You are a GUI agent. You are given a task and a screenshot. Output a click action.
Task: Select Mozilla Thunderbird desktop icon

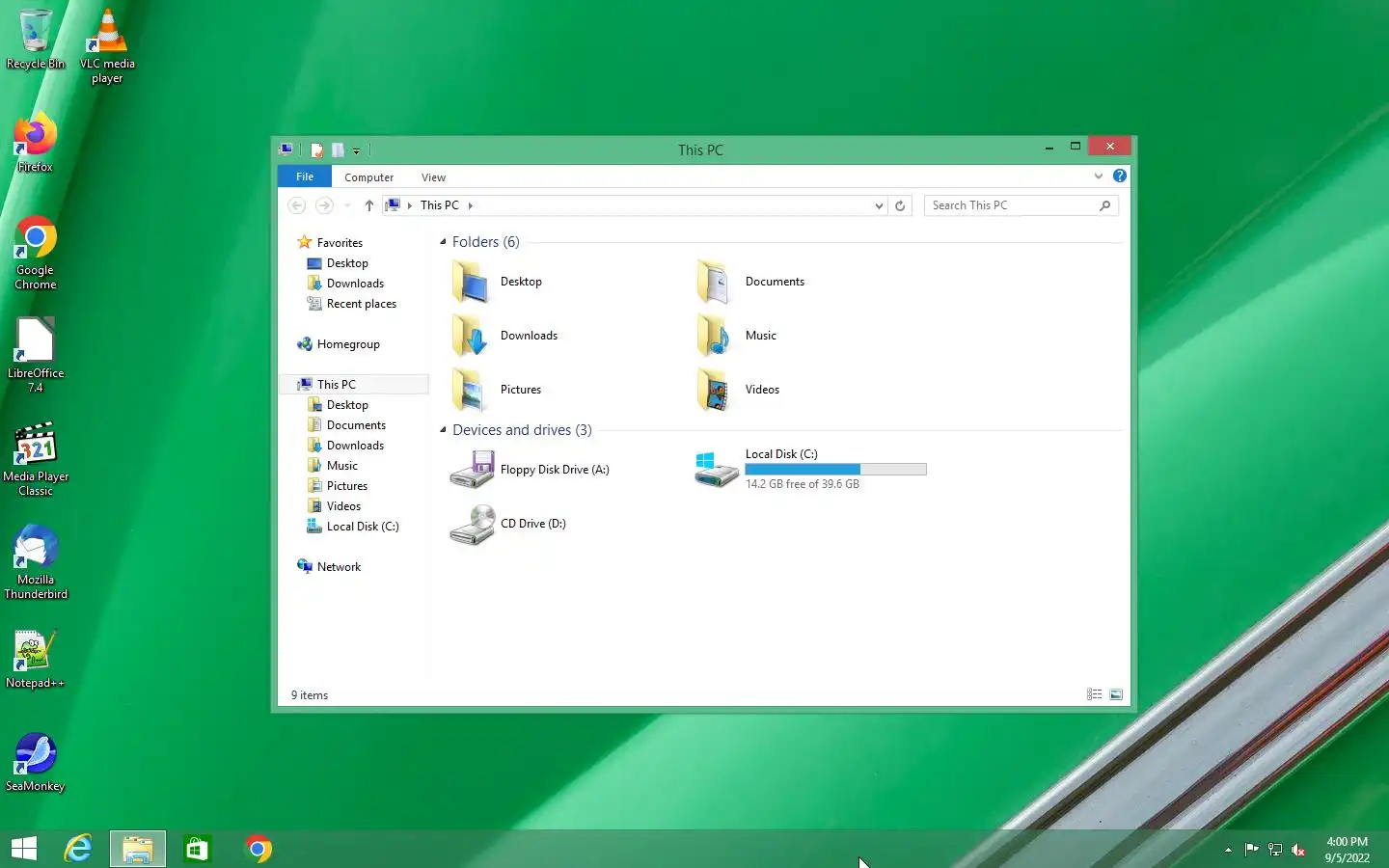[36, 562]
